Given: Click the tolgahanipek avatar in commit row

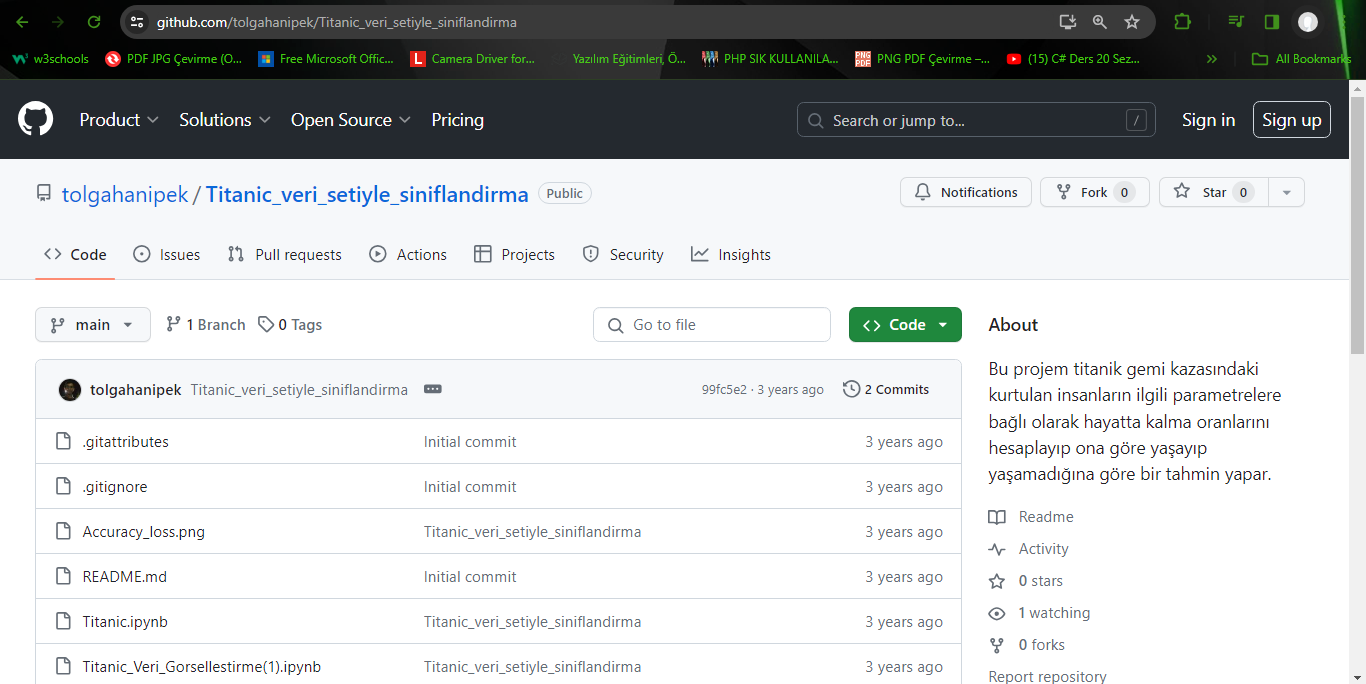Looking at the screenshot, I should 70,390.
